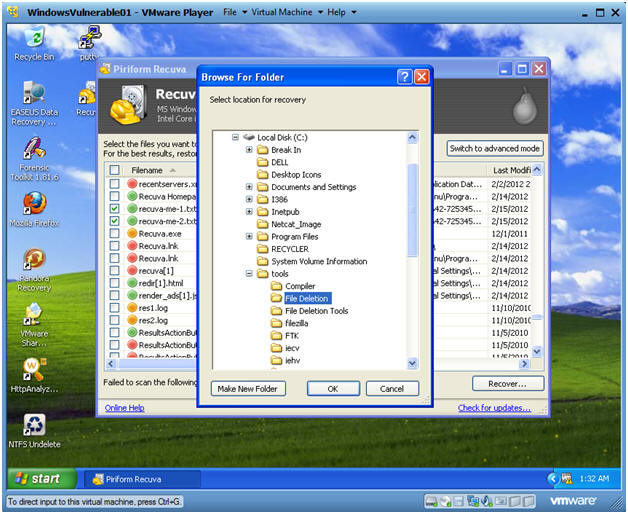This screenshot has height=514, width=628.
Task: Click the Make New Folder button
Action: [248, 389]
